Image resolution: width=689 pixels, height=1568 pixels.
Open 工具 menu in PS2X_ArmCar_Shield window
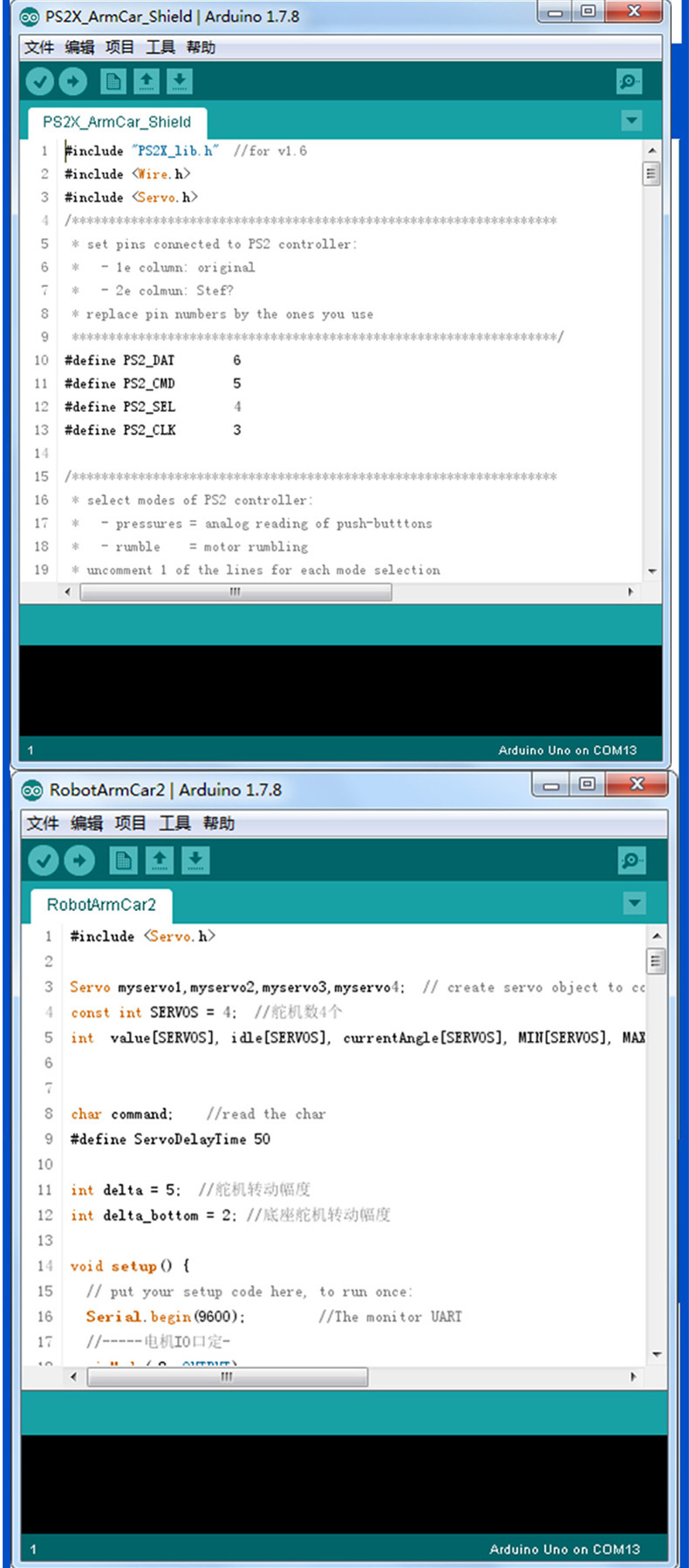[x=160, y=47]
